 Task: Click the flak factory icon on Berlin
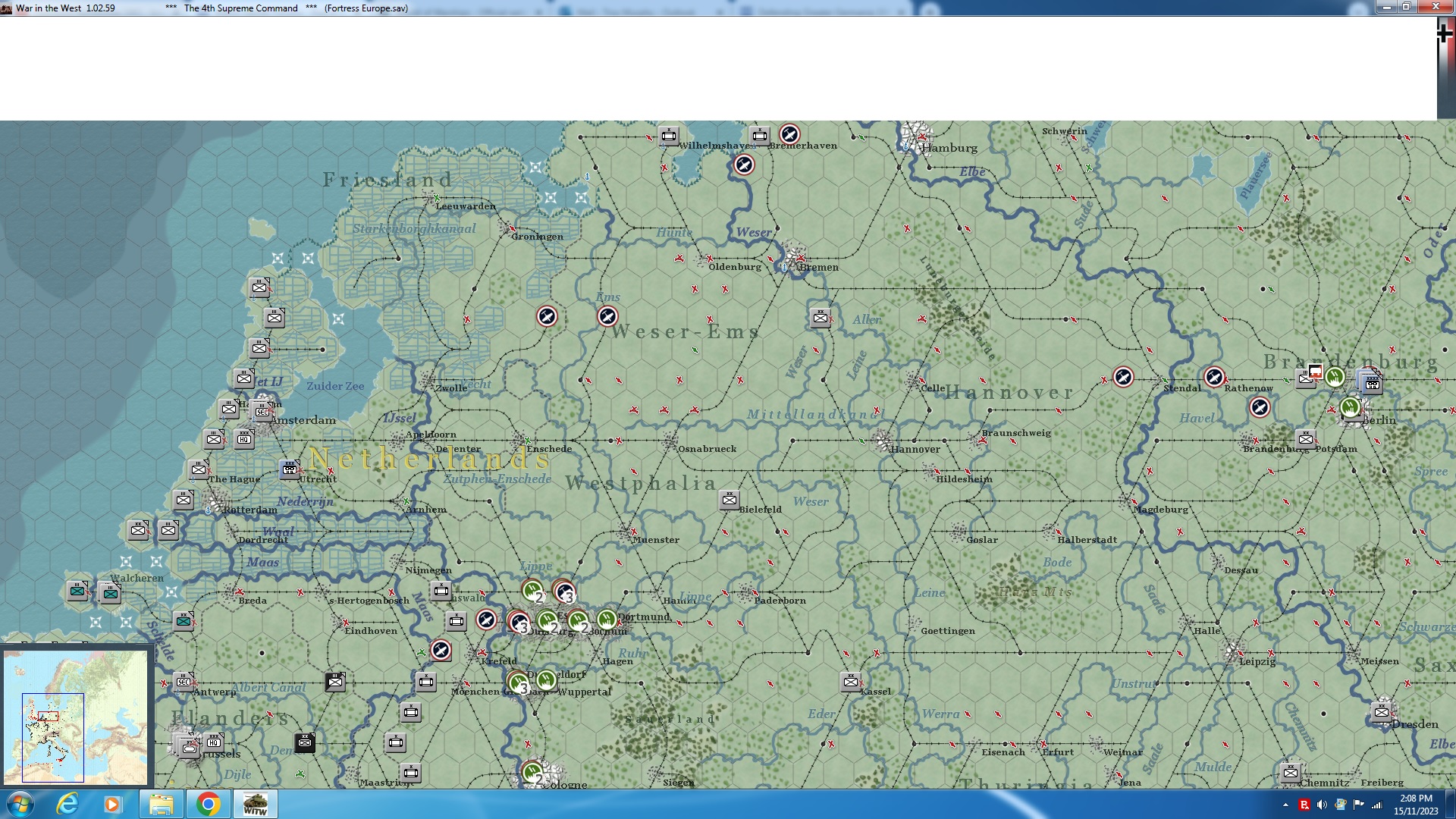tap(1350, 407)
